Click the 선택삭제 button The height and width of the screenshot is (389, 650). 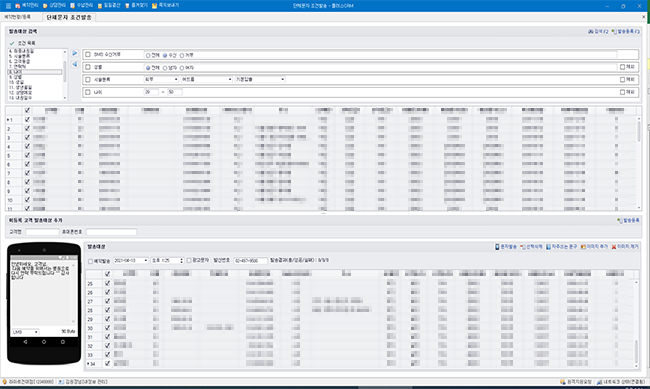pyautogui.click(x=532, y=247)
